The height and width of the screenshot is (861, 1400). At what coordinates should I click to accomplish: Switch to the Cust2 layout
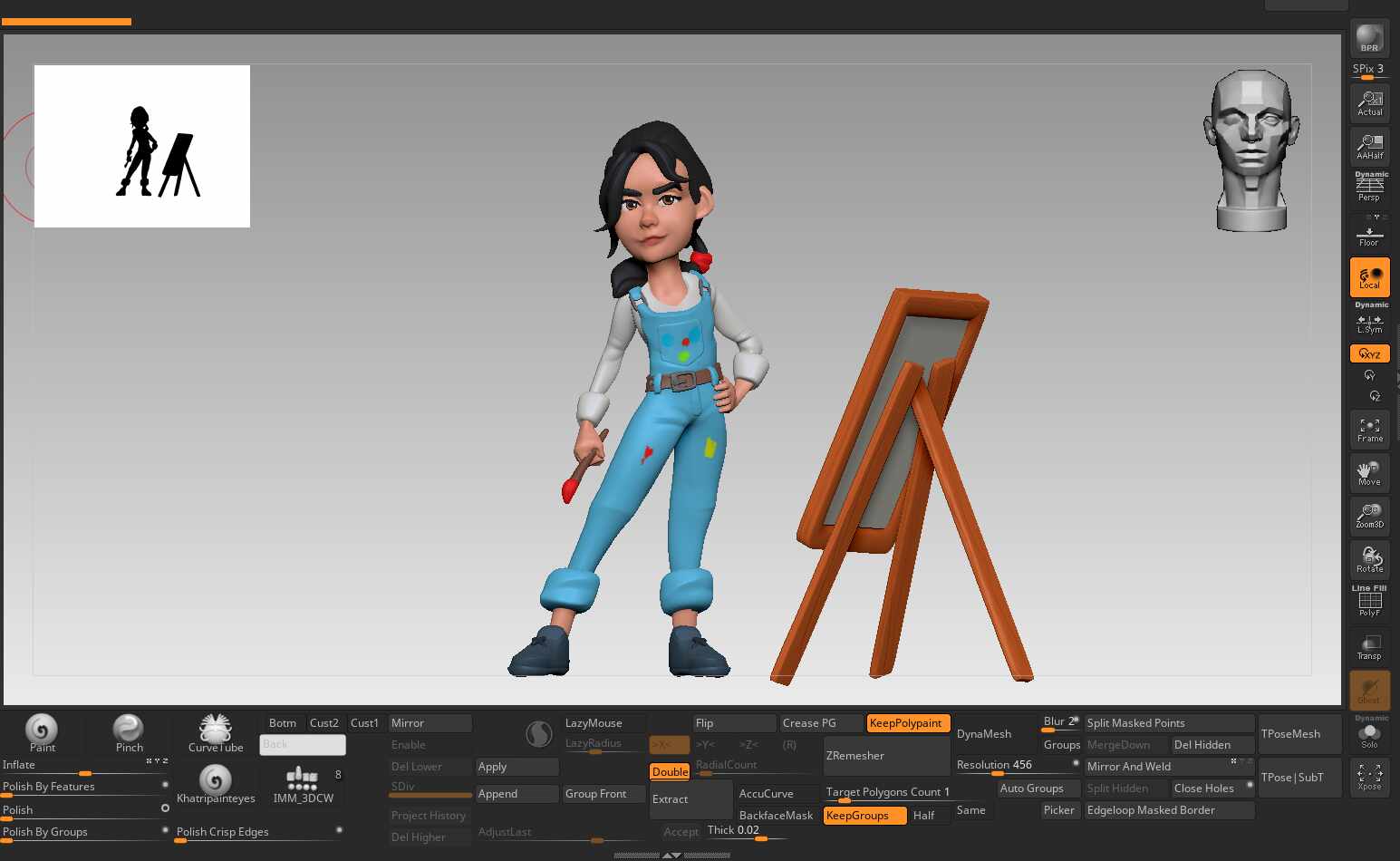click(x=323, y=723)
